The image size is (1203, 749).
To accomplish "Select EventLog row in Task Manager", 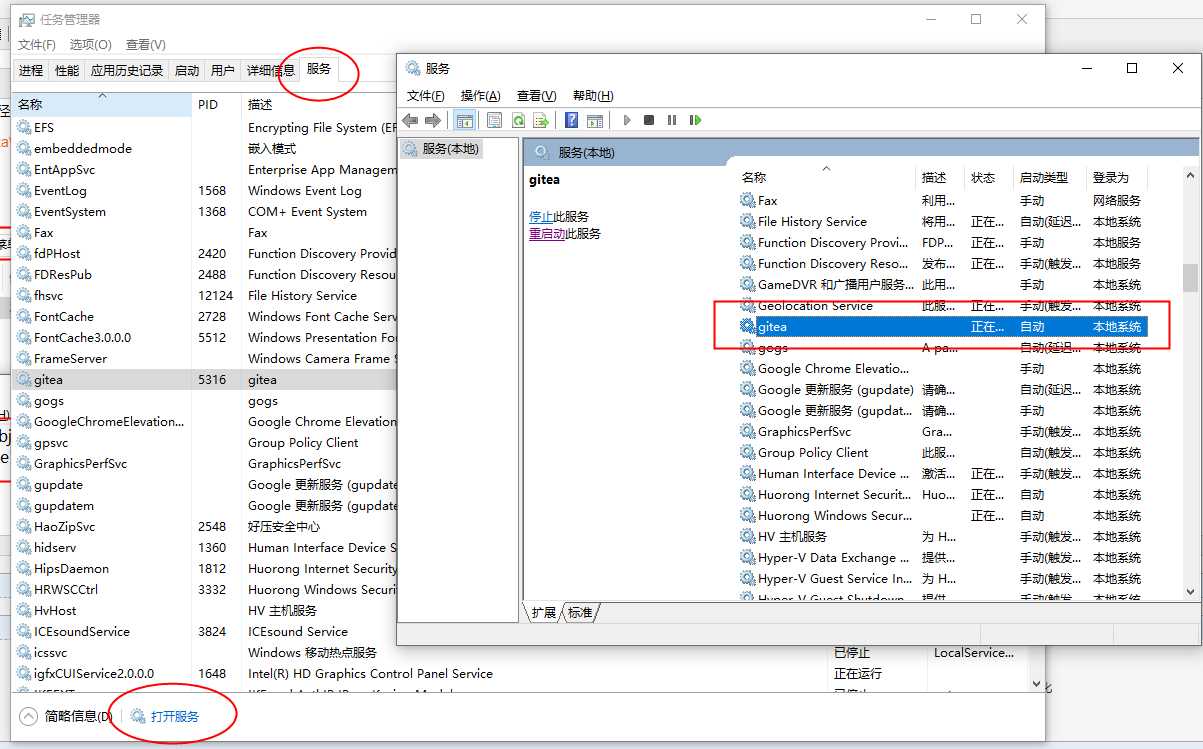I will point(205,191).
